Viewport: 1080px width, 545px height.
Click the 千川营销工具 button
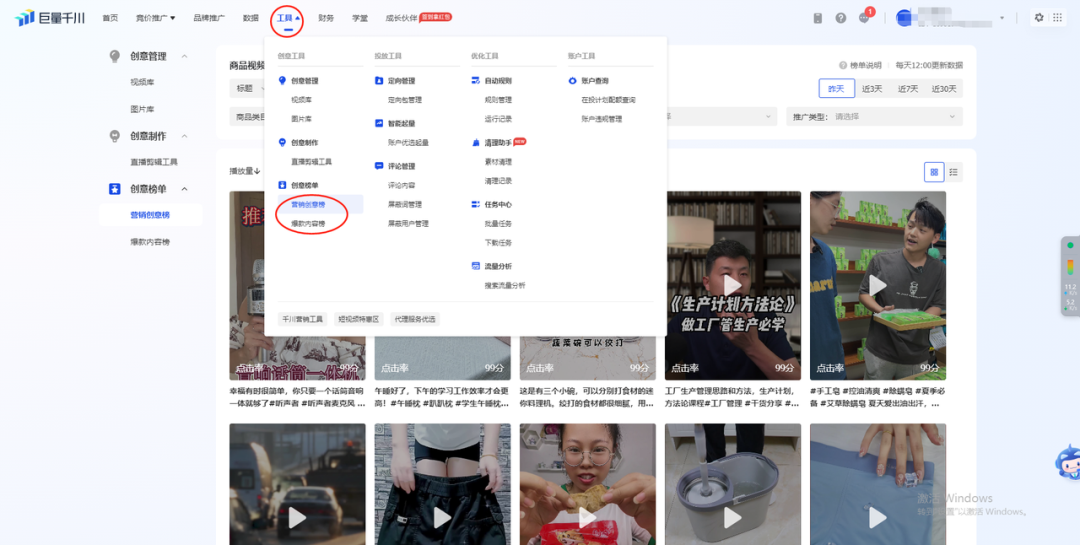303,319
